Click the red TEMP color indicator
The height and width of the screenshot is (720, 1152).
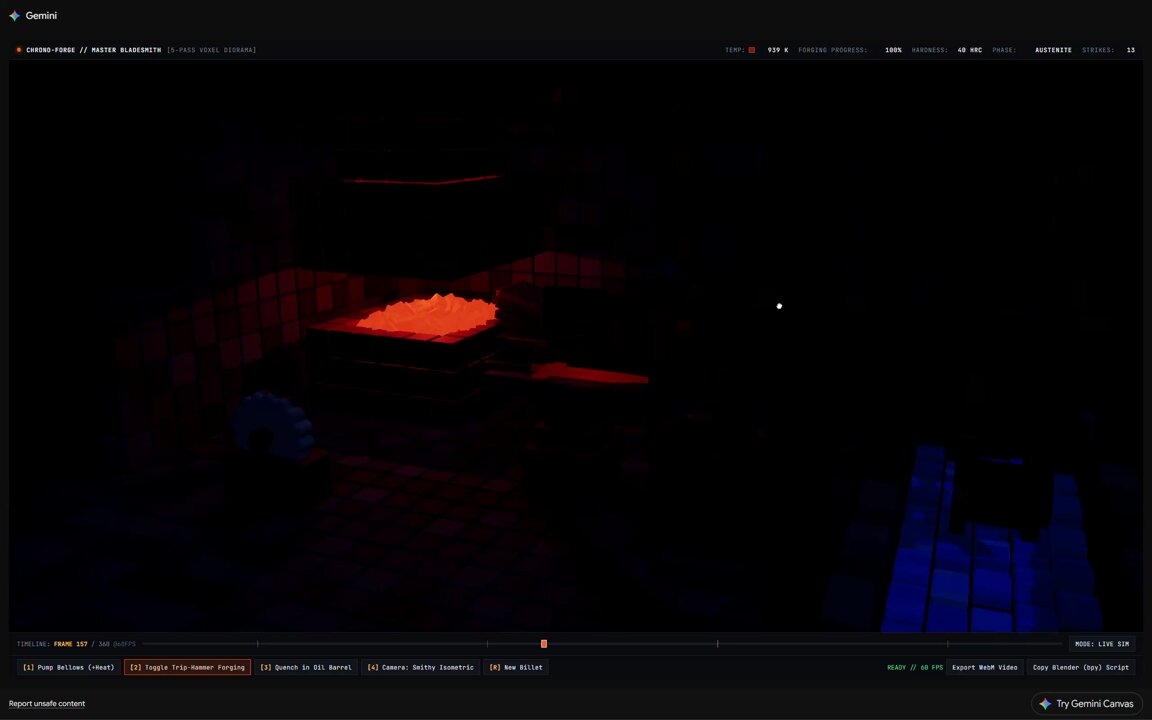[752, 50]
